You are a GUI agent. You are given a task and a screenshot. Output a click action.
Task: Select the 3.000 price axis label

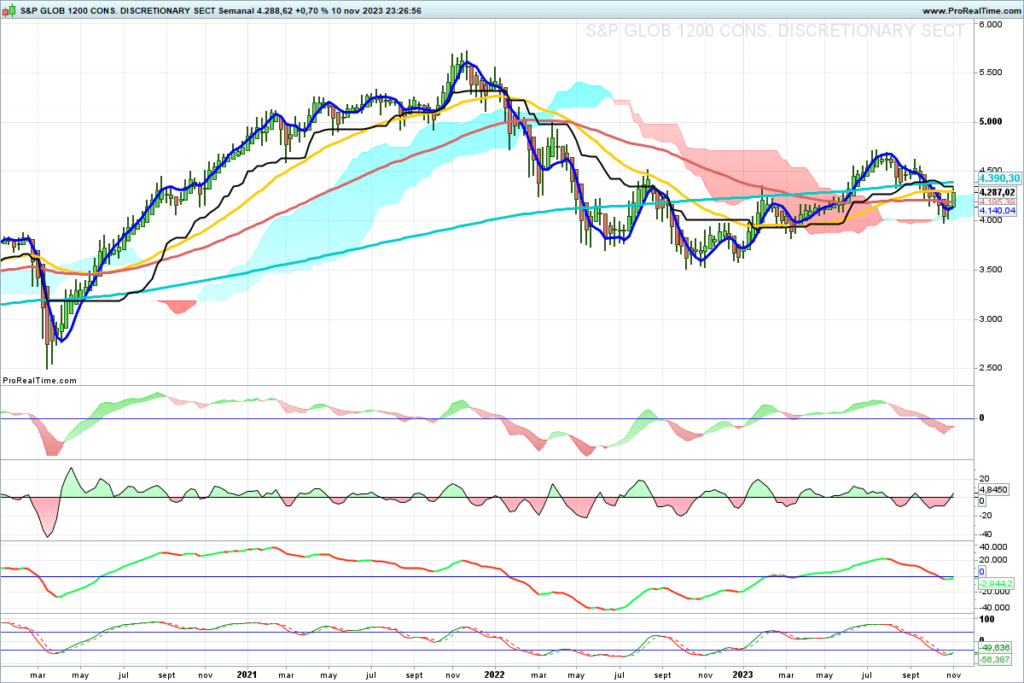tap(990, 319)
